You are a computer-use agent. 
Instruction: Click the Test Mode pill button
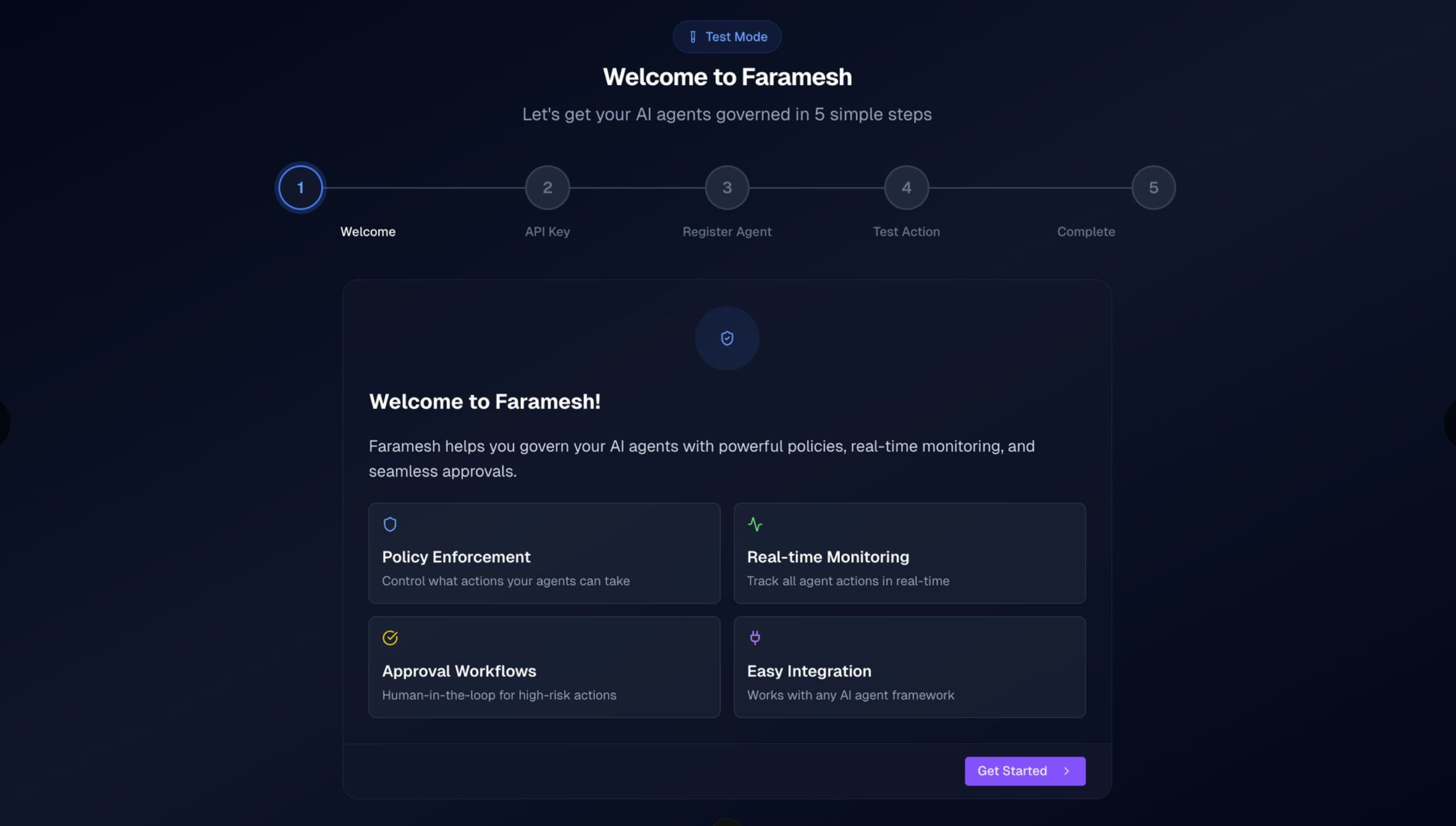tap(727, 36)
